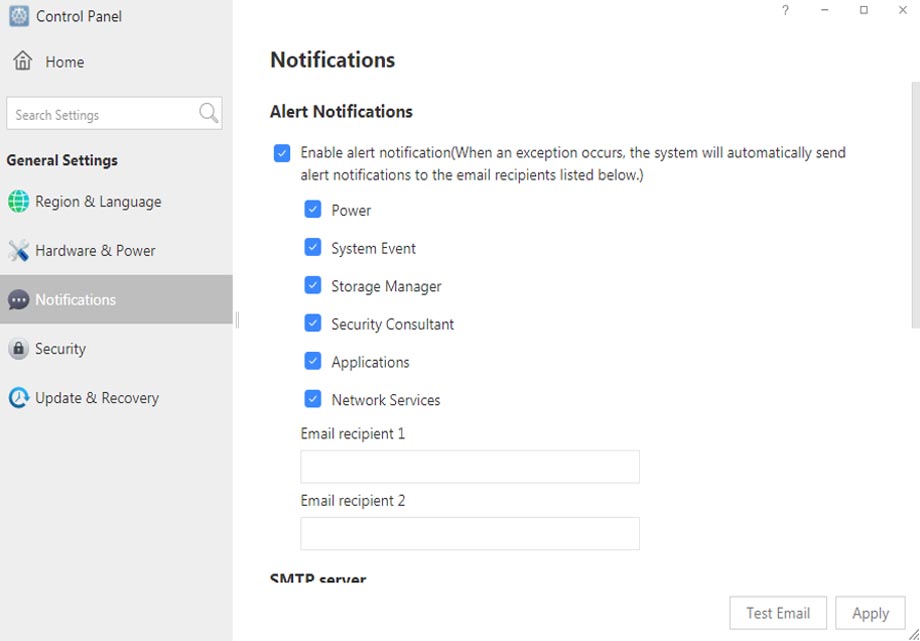Image resolution: width=920 pixels, height=641 pixels.
Task: Click the Apply button
Action: pyautogui.click(x=871, y=613)
